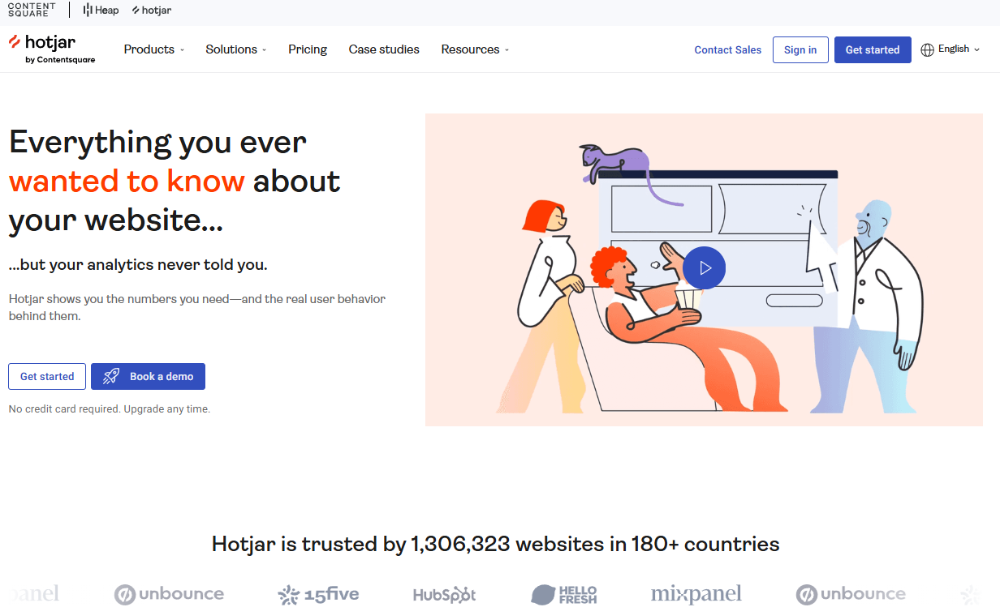Click the unbounce logo

coord(169,594)
